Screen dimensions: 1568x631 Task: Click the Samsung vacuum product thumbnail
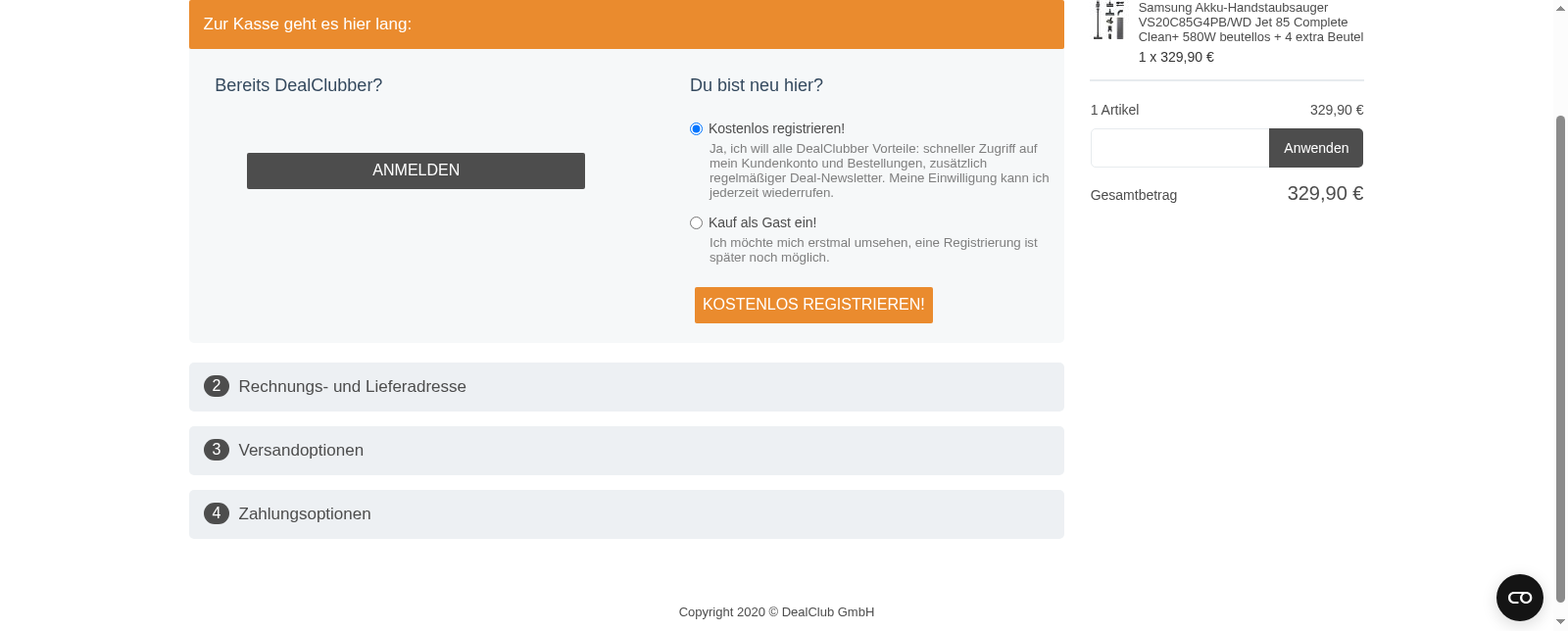coord(1108,20)
